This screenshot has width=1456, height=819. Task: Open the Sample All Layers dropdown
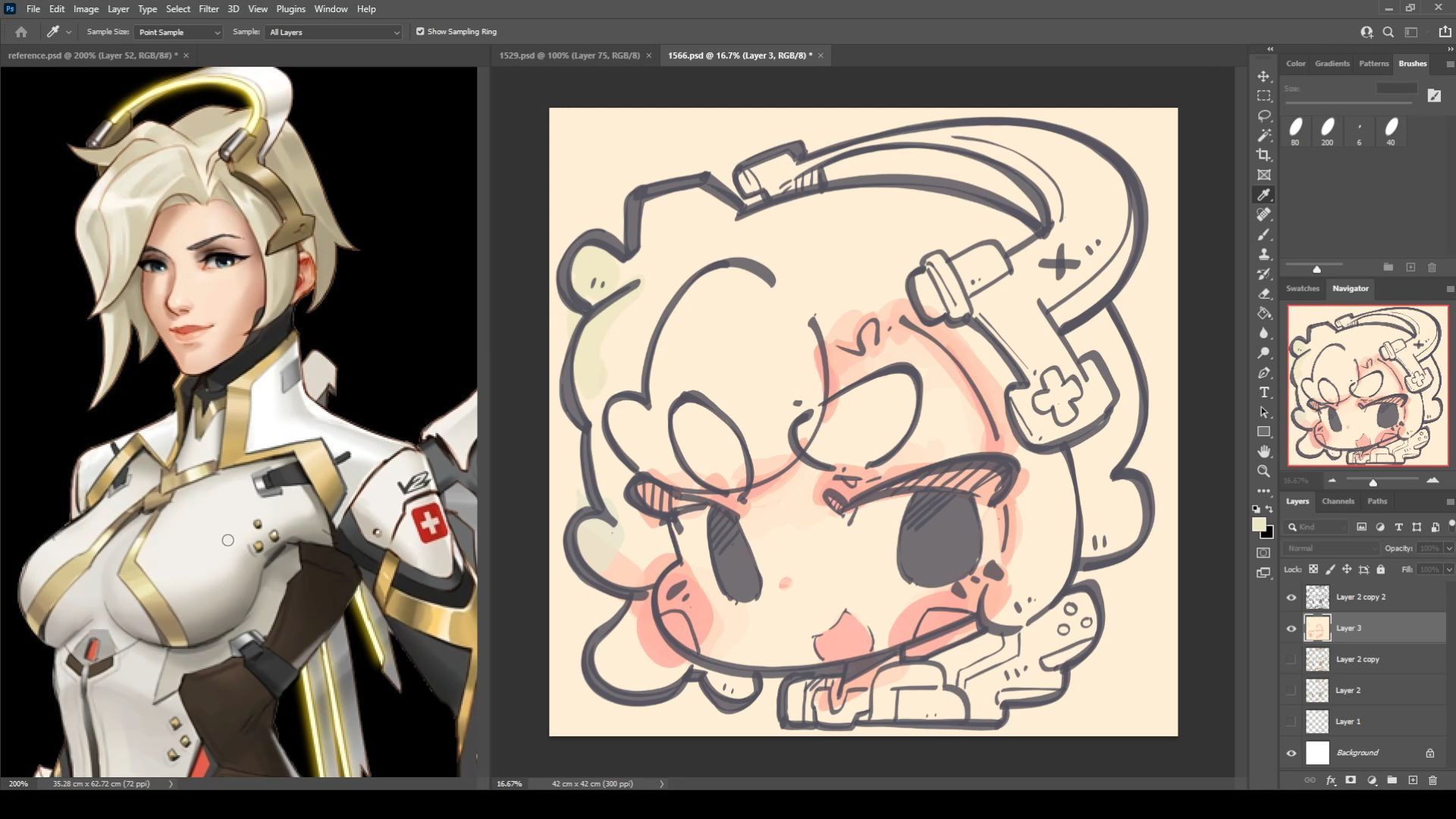[334, 32]
